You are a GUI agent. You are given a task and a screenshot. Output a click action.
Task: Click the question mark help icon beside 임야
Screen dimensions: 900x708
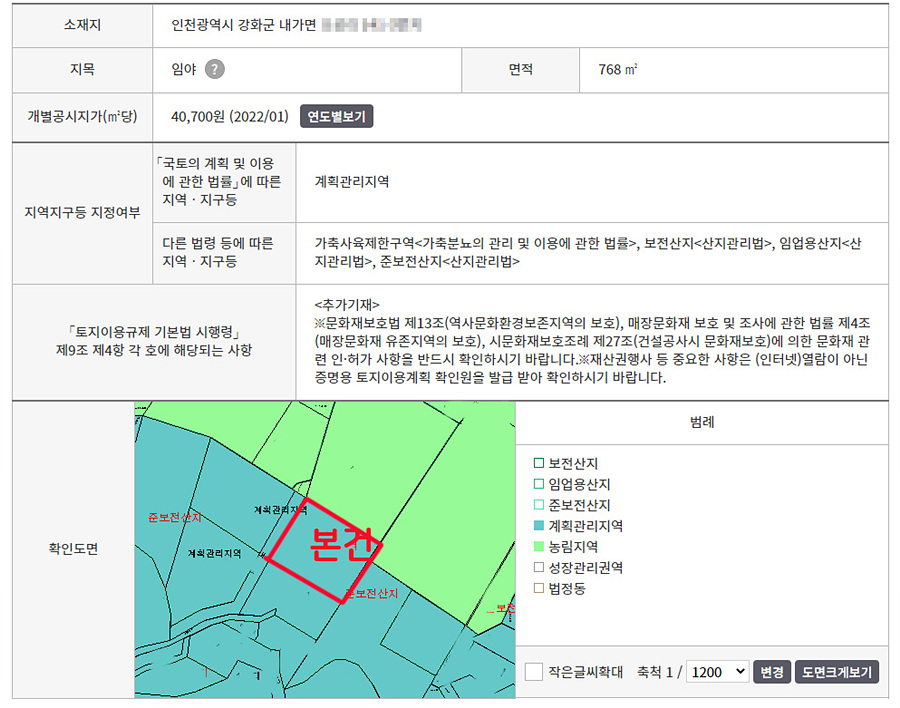click(x=214, y=69)
